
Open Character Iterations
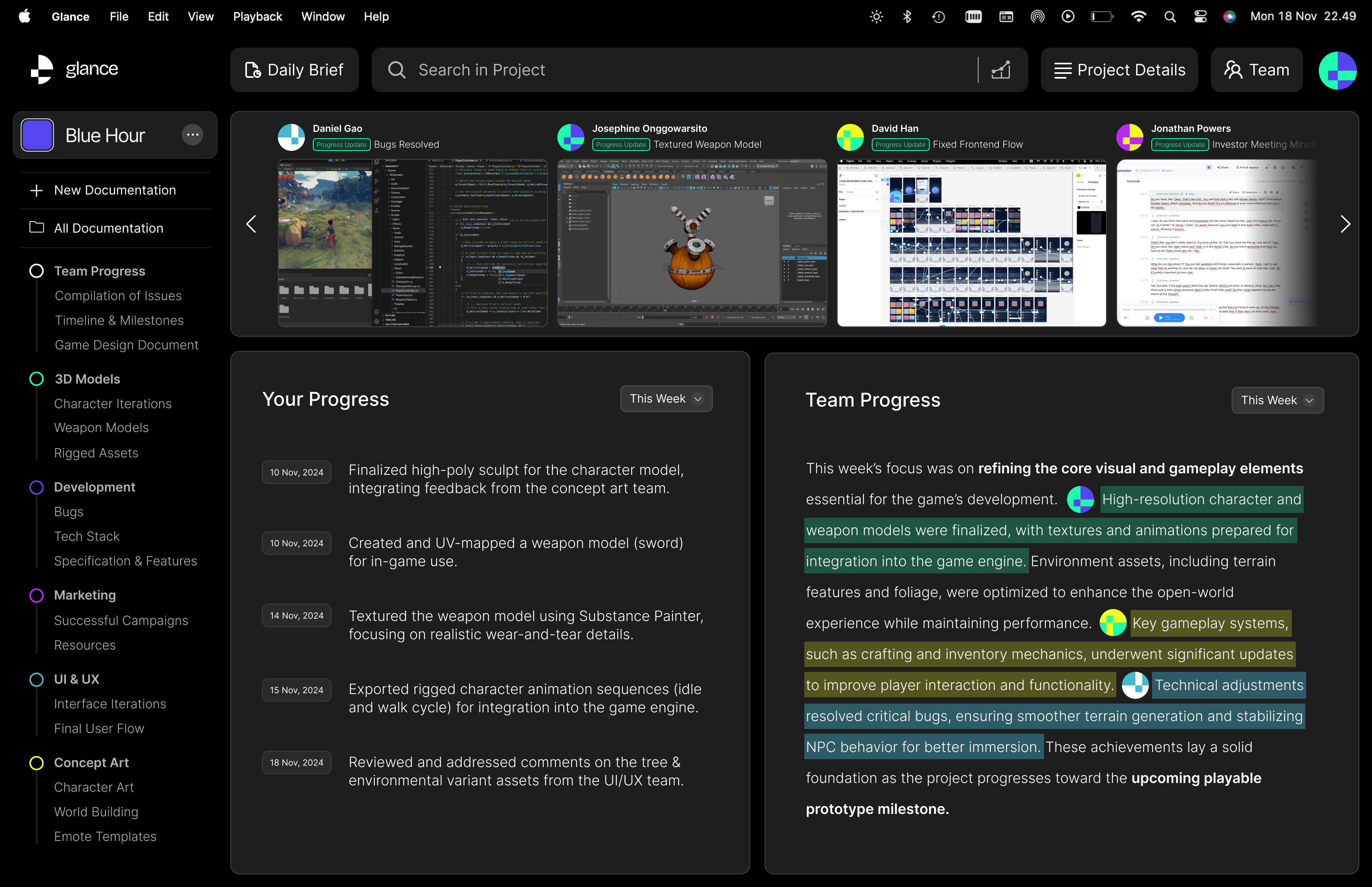(113, 404)
